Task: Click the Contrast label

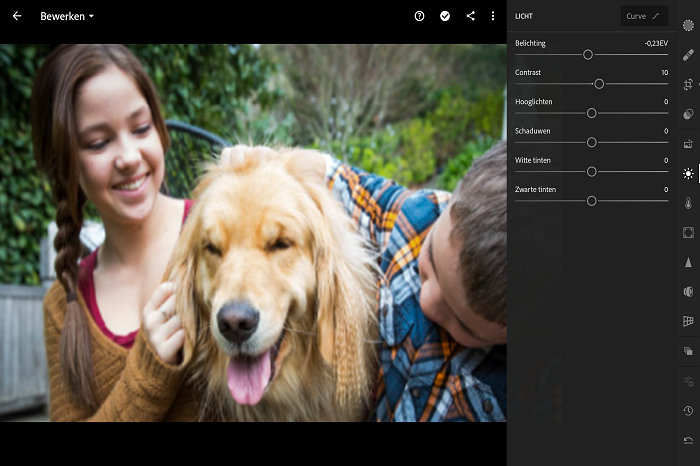Action: 528,72
